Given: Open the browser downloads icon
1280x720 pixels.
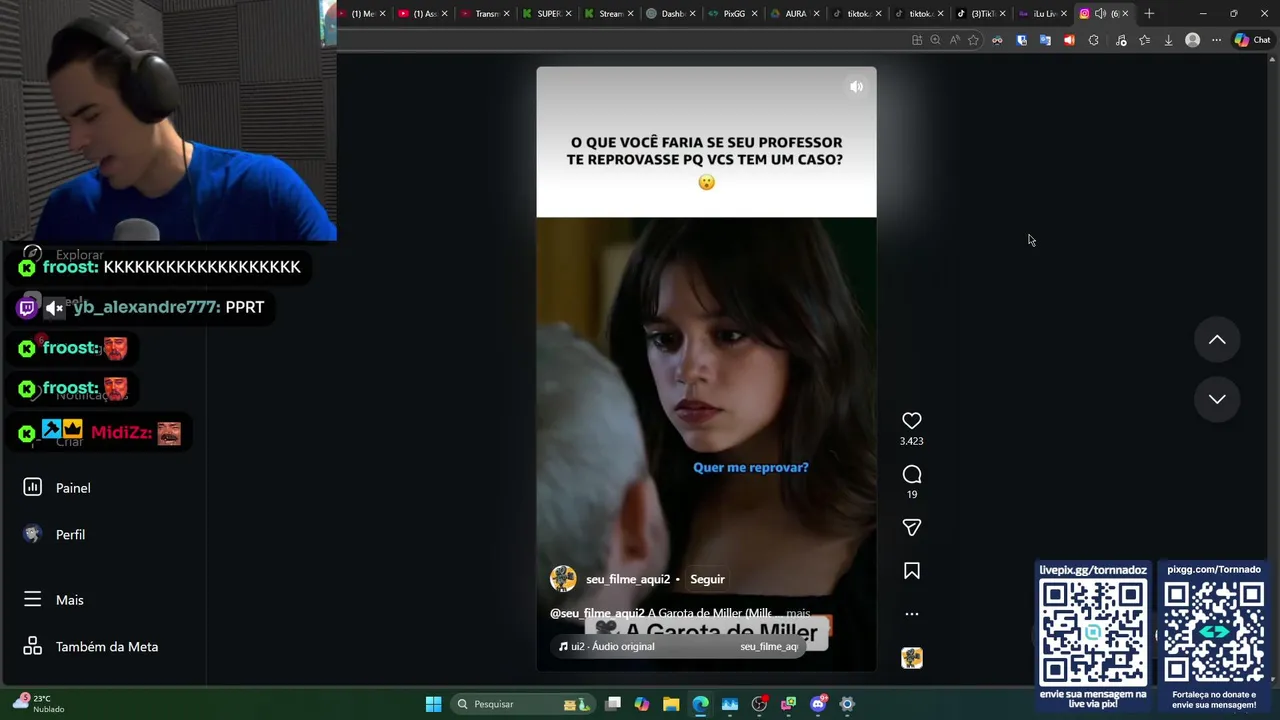Looking at the screenshot, I should pyautogui.click(x=1168, y=40).
